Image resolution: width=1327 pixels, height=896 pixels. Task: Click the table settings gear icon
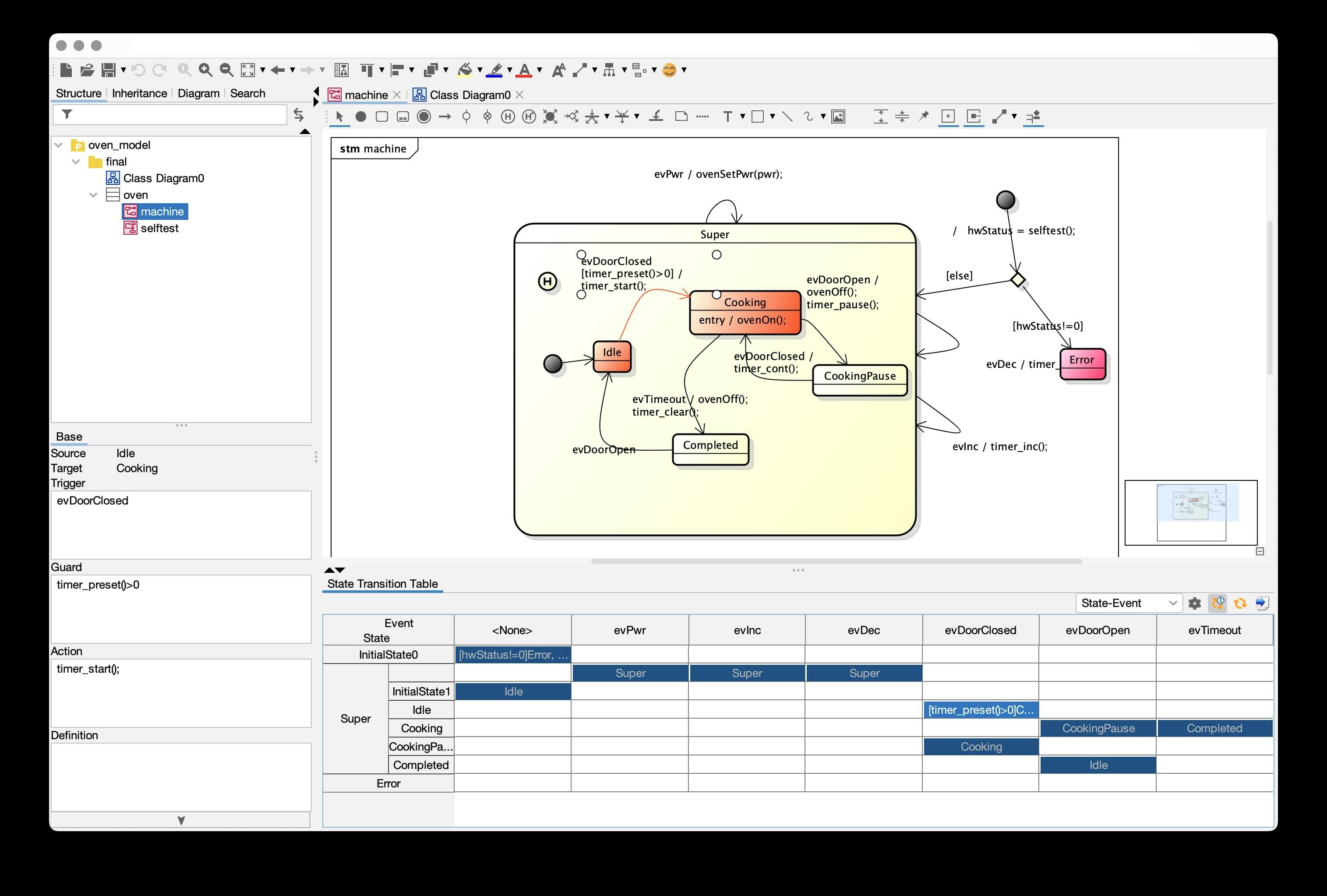tap(1195, 603)
